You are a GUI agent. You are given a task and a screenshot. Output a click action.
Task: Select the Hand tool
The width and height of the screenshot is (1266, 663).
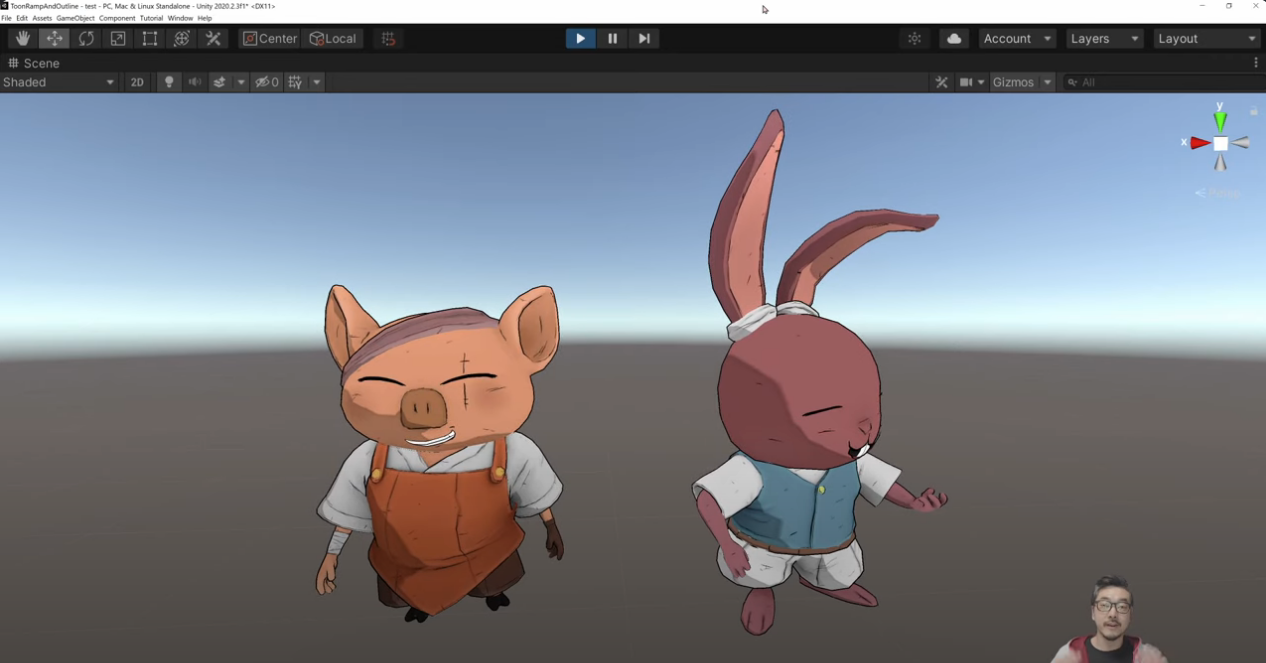pos(22,38)
